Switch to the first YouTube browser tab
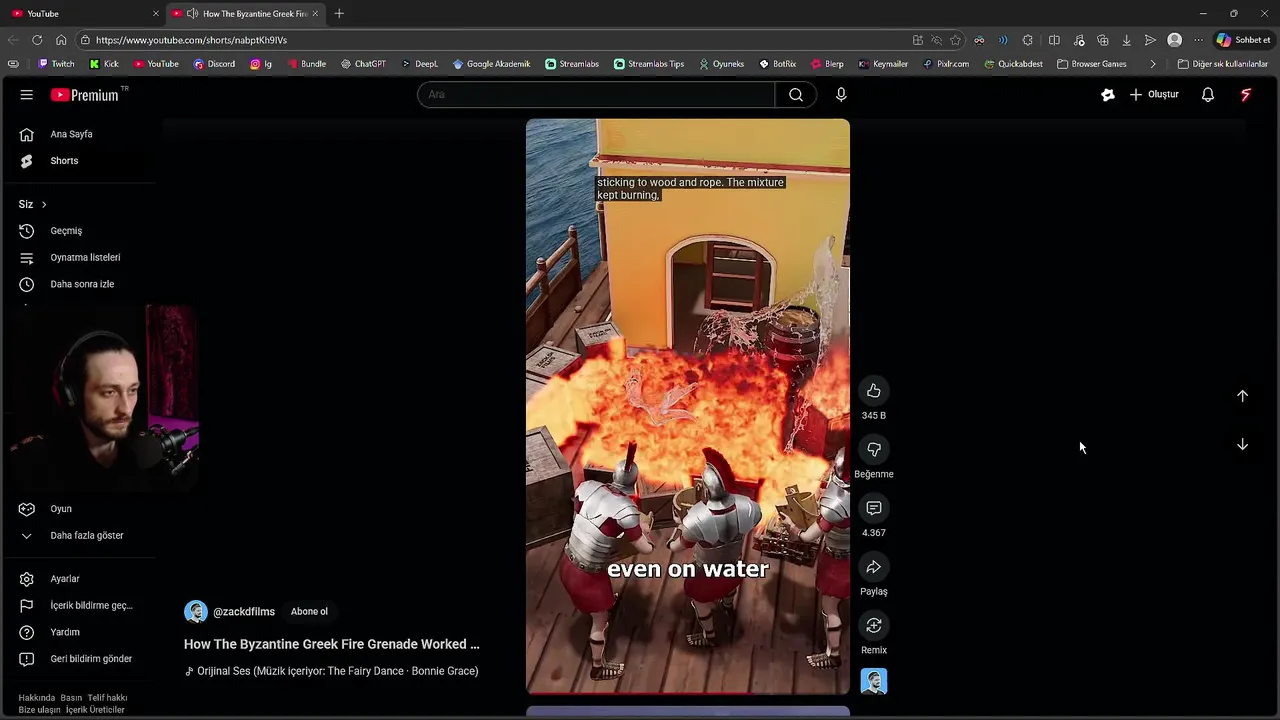1280x720 pixels. pos(84,13)
